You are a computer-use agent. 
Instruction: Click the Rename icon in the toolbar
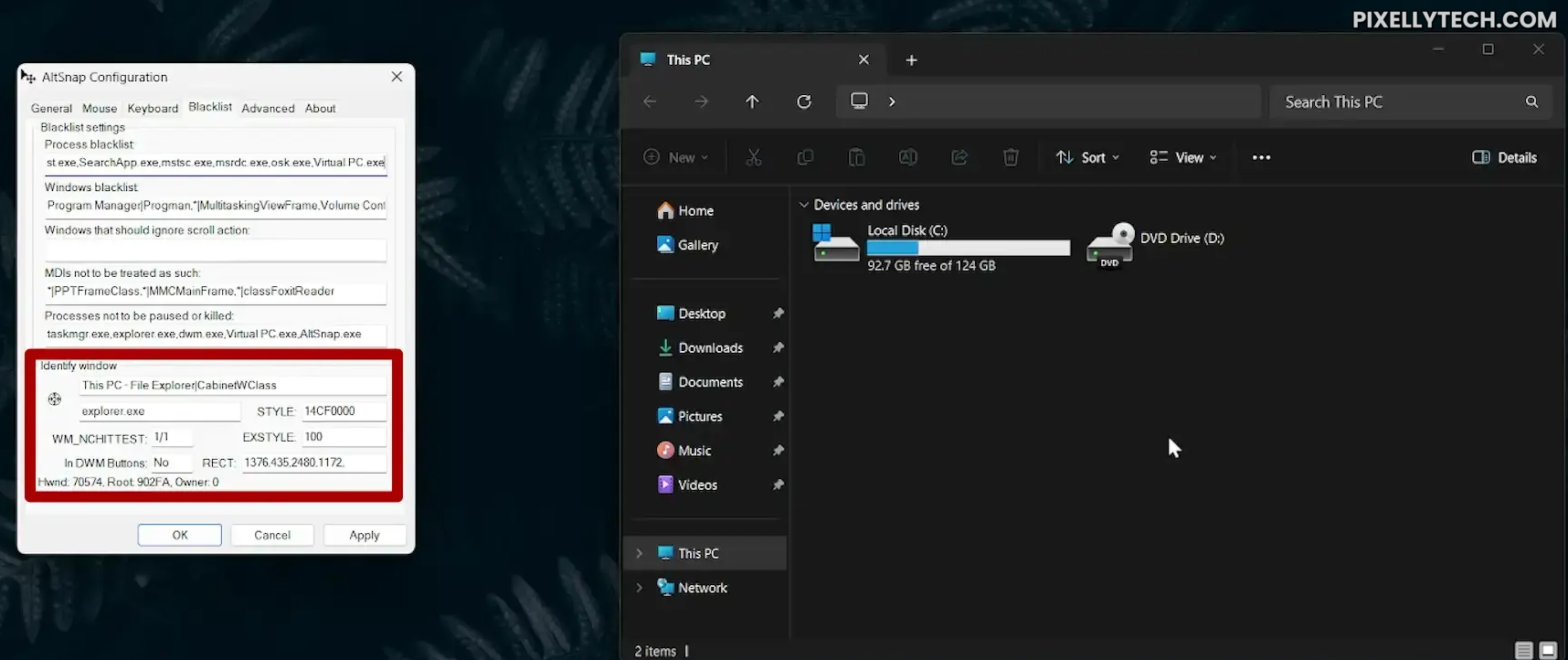tap(908, 157)
